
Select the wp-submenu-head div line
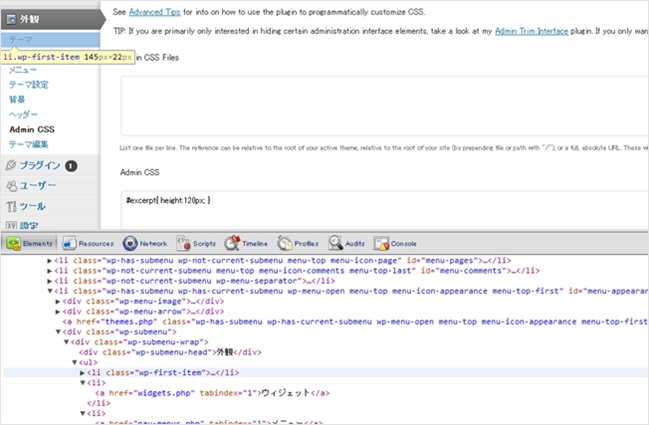click(170, 352)
